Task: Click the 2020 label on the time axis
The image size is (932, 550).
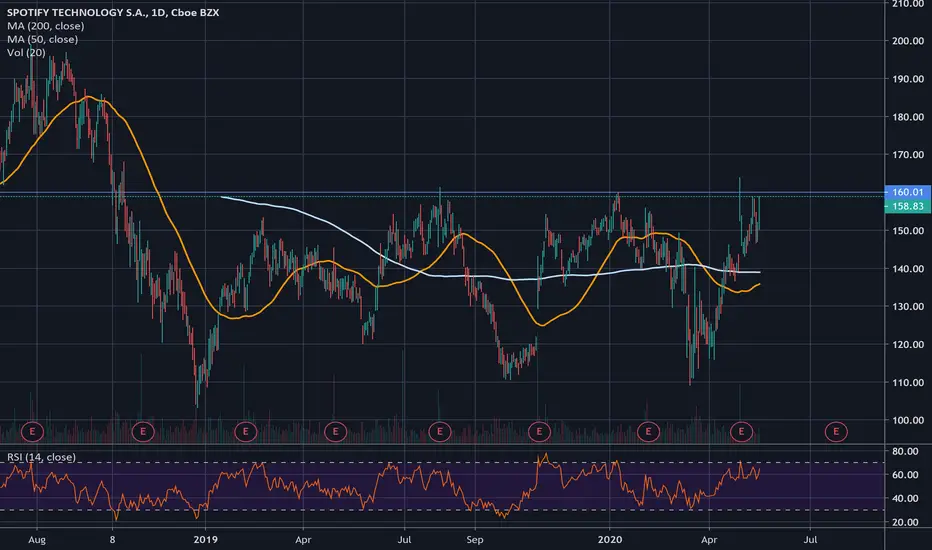Action: tap(610, 540)
